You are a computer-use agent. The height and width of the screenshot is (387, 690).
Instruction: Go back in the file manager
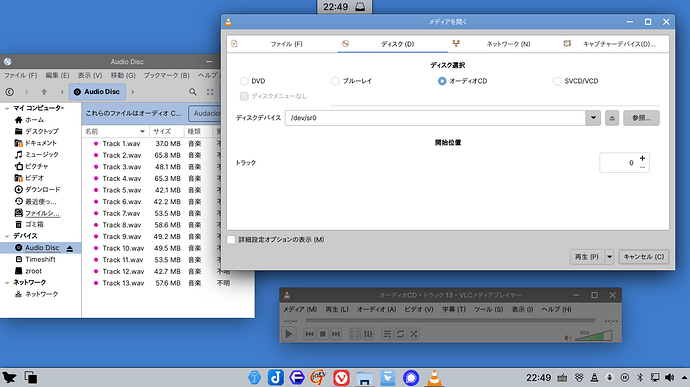10,92
